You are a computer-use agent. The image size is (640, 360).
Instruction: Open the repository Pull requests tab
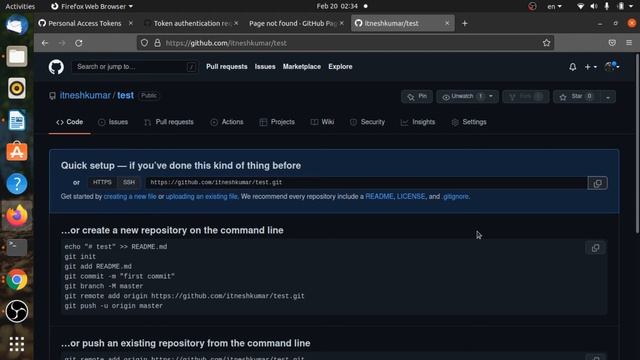[169, 122]
